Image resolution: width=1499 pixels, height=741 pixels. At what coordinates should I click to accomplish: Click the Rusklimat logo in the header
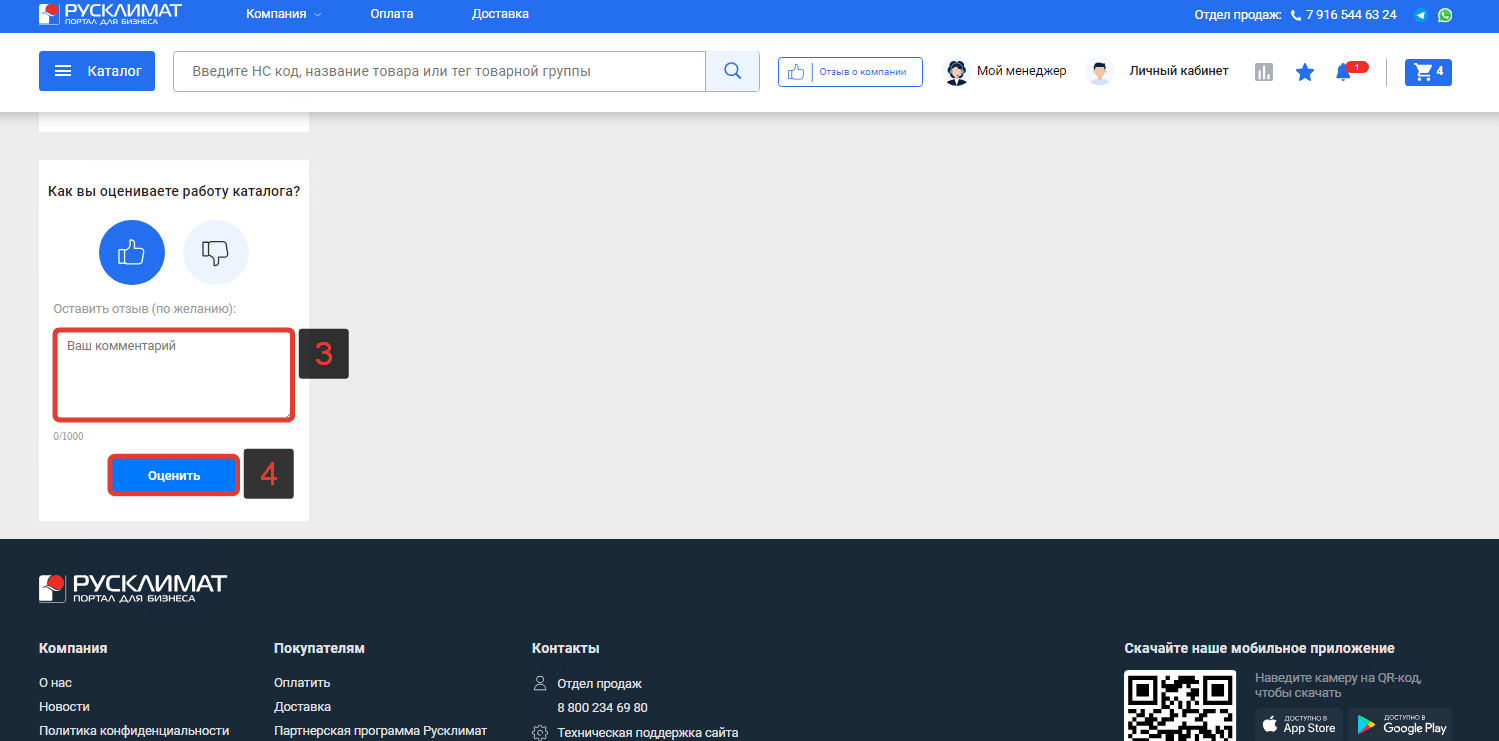[111, 14]
